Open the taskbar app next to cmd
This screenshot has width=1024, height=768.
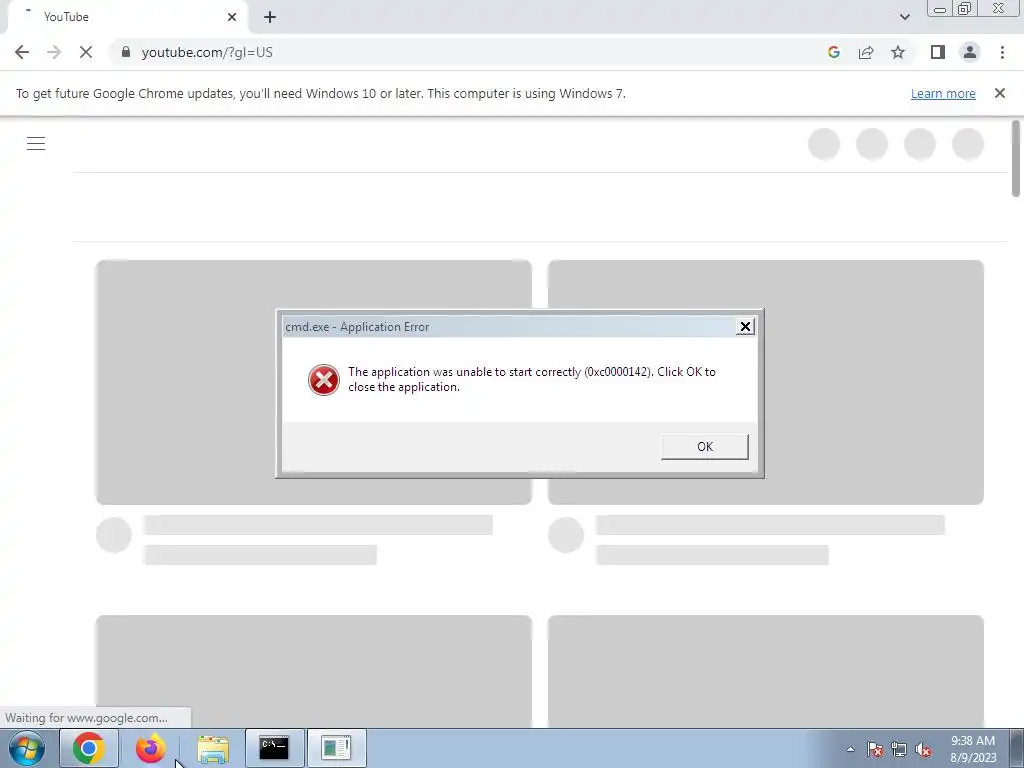click(x=336, y=748)
